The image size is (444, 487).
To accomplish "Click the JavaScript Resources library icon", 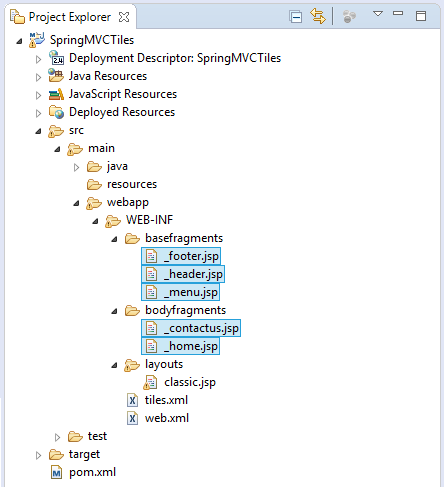I will pyautogui.click(x=56, y=94).
